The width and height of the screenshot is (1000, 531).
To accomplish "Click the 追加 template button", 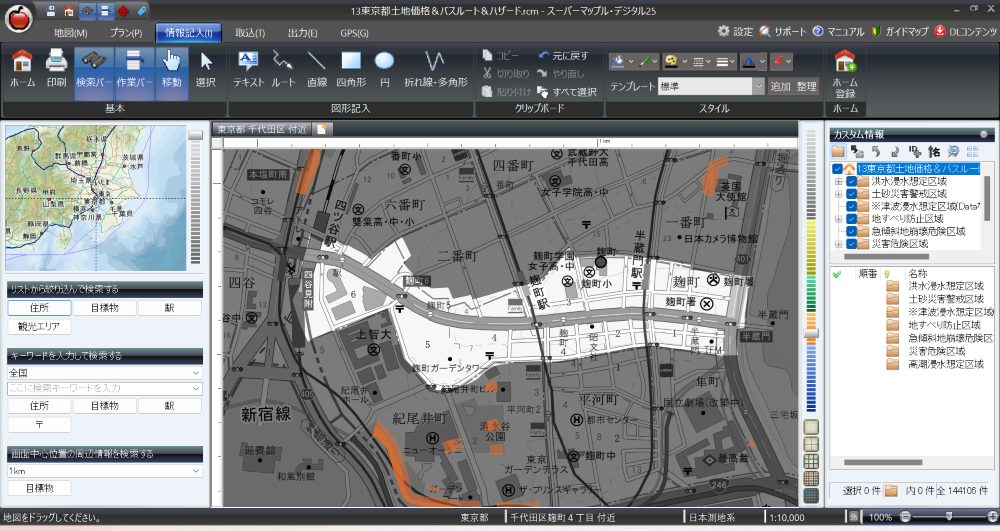I will 780,87.
